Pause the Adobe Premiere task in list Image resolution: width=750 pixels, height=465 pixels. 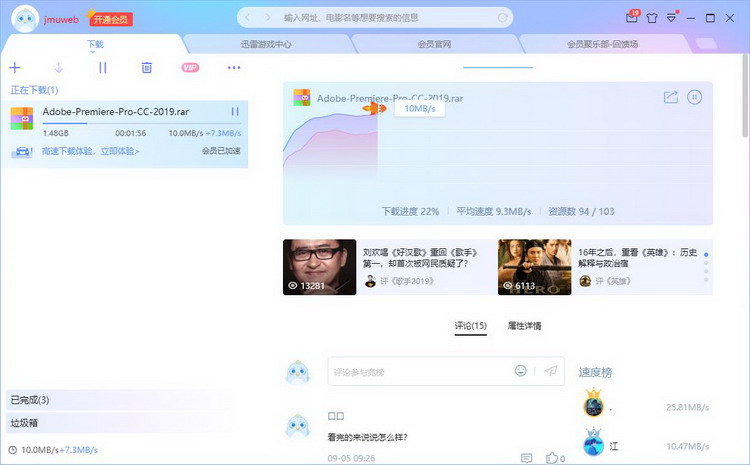tap(235, 111)
